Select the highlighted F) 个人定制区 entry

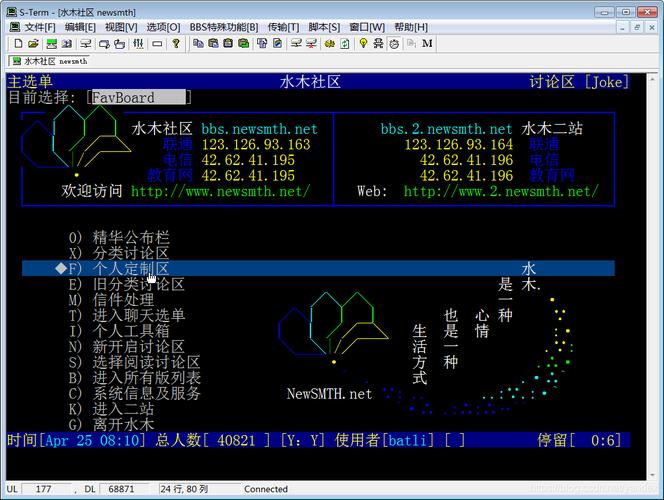click(x=318, y=268)
